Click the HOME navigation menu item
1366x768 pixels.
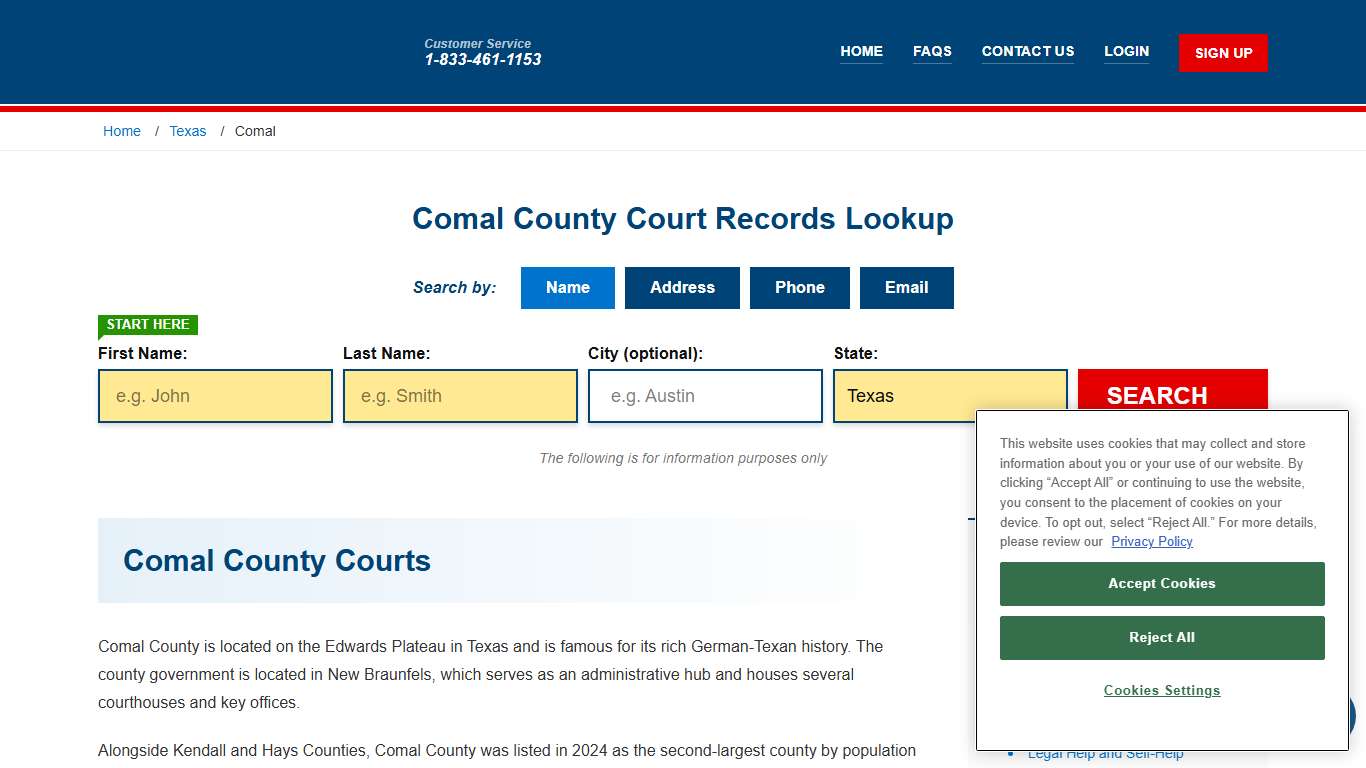point(861,51)
